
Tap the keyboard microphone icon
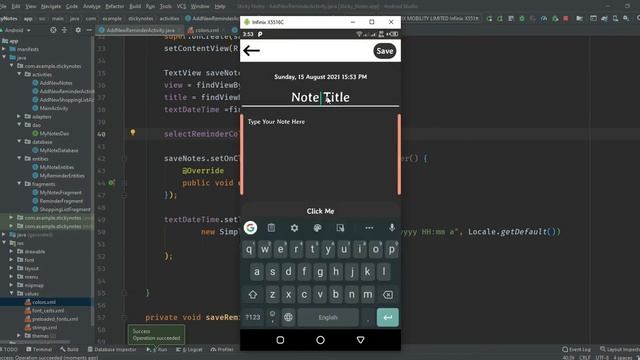[392, 228]
